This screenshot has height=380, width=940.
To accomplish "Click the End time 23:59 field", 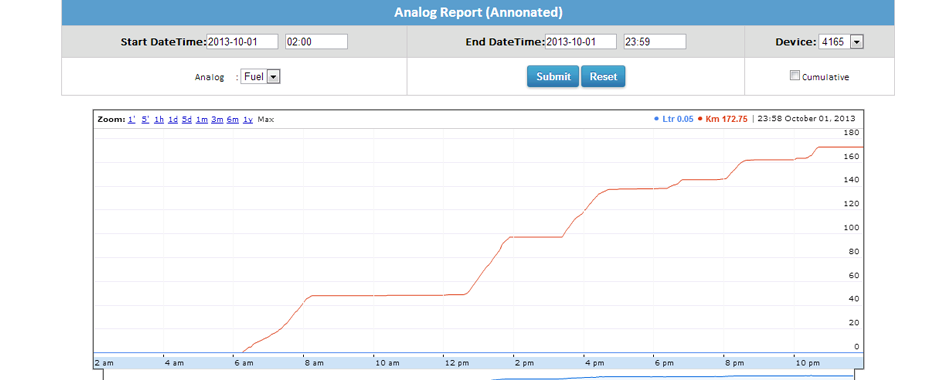I will 655,42.
